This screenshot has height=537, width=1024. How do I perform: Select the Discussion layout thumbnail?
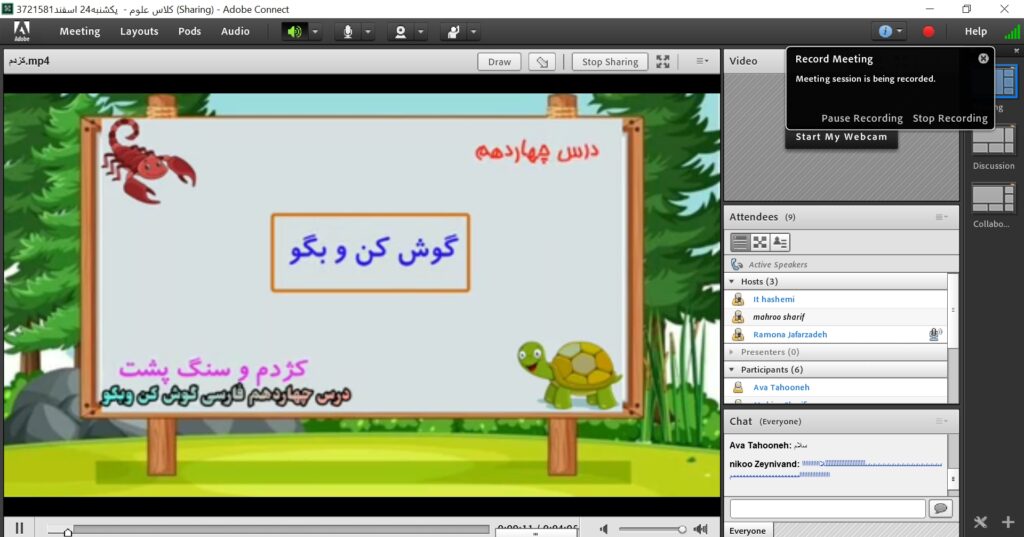pyautogui.click(x=993, y=141)
